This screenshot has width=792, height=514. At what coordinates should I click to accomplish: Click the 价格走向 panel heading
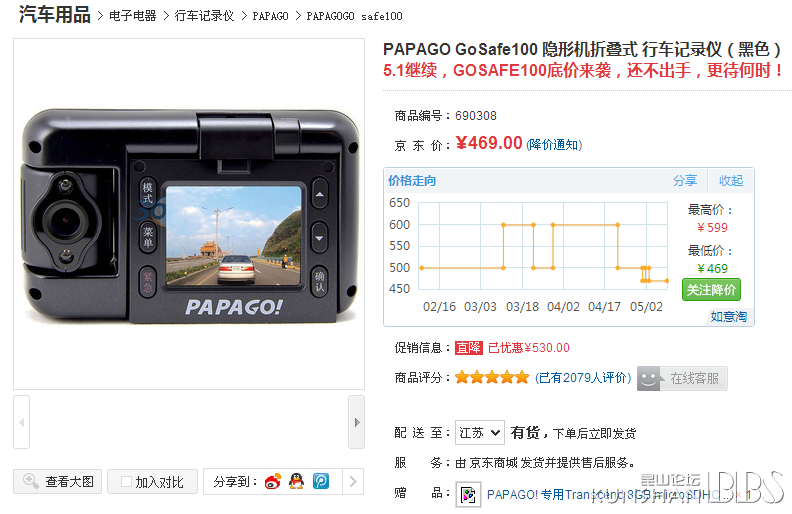412,180
